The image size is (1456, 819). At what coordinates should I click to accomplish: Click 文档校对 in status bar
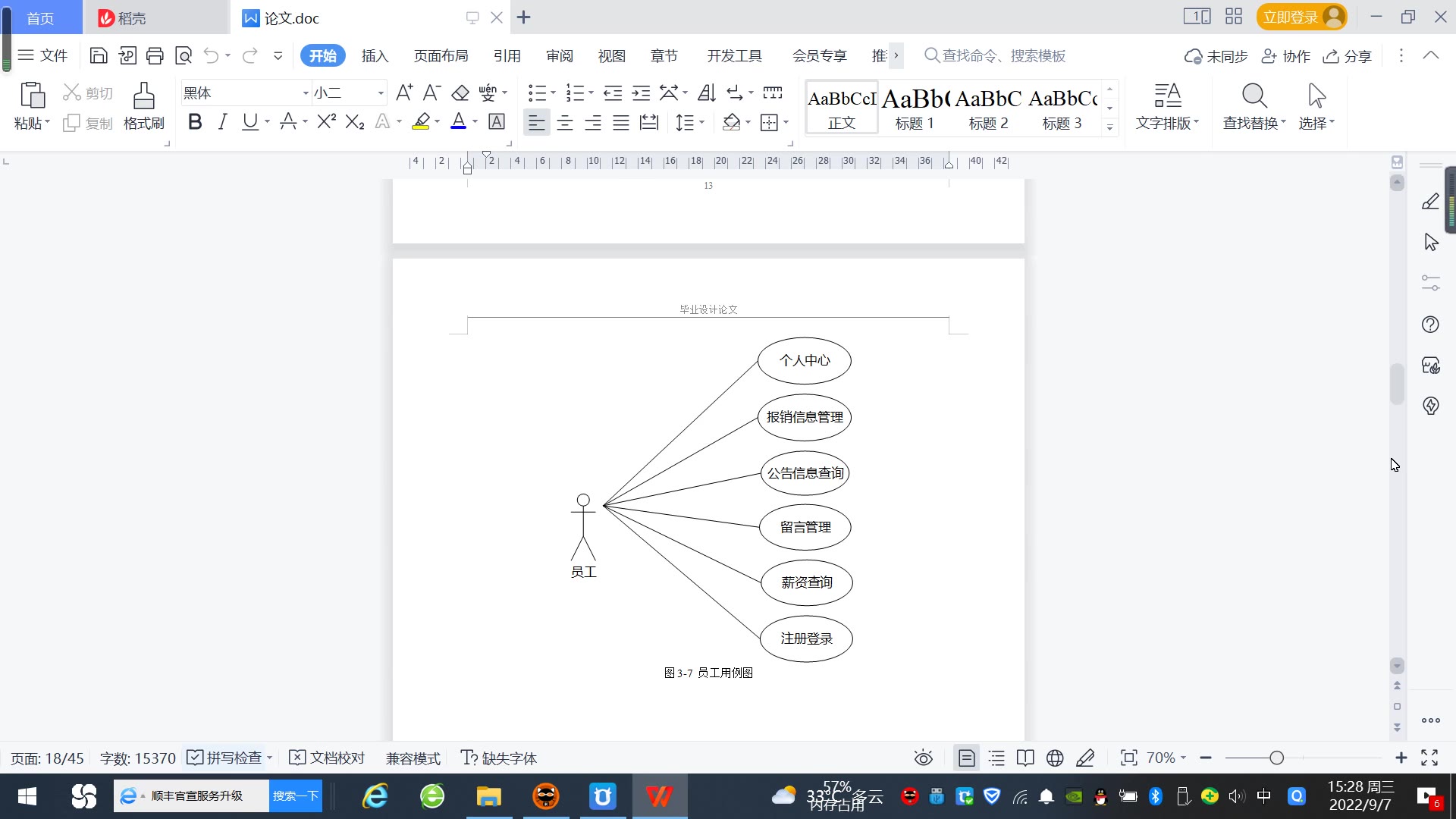328,758
